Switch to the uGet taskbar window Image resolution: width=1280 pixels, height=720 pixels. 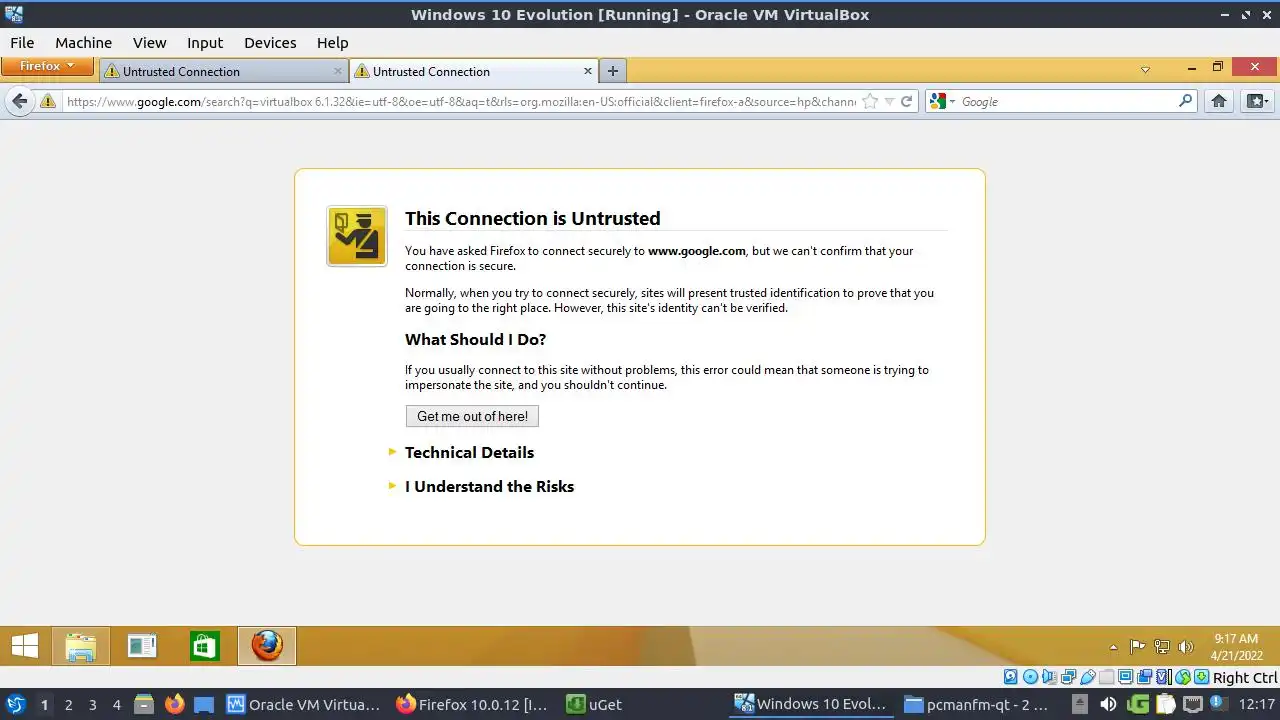click(594, 704)
